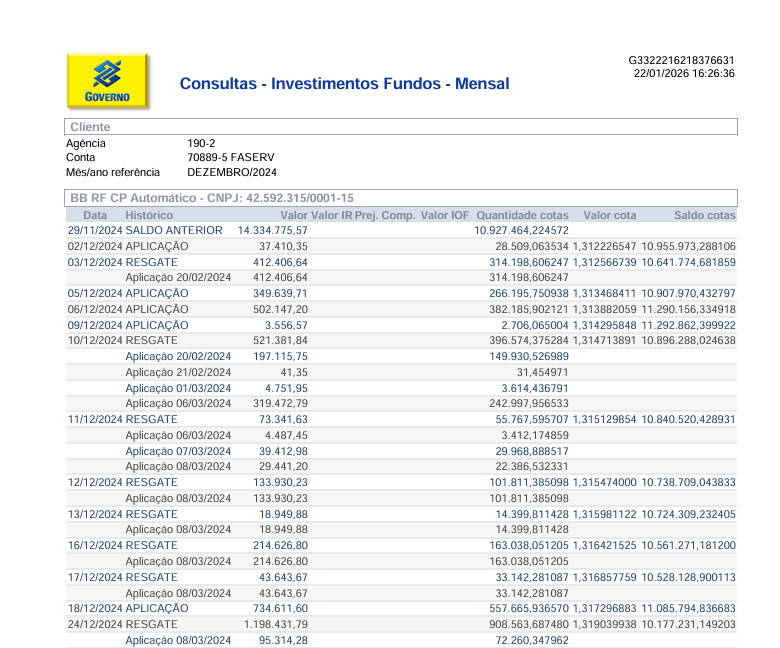780x648 pixels.
Task: Click the Banco do Brasil Governo logo
Action: (107, 81)
